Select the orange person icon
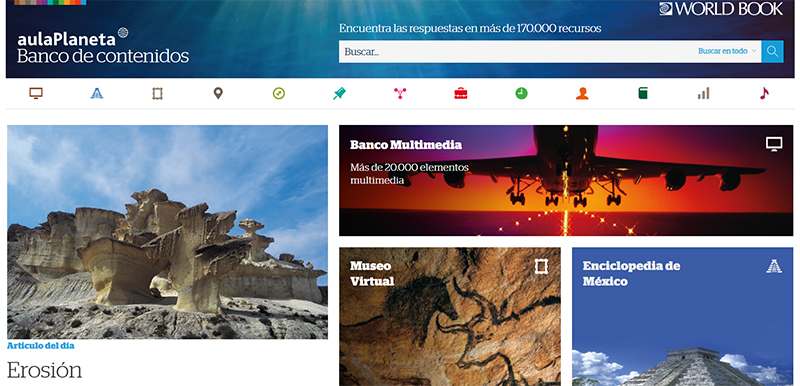 tap(582, 93)
